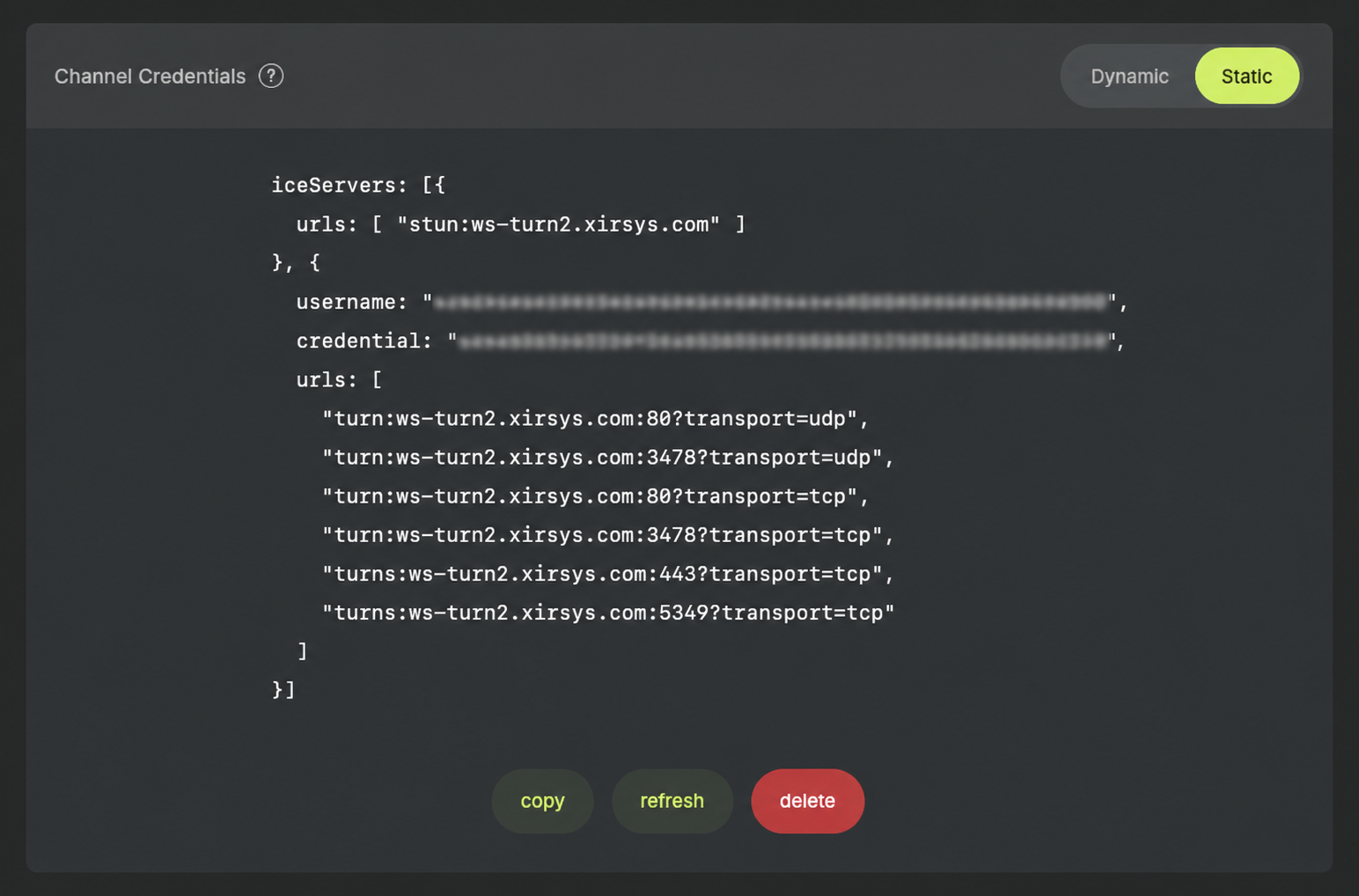
Task: Click the turn port 80 transport=udp URL
Action: pyautogui.click(x=590, y=418)
